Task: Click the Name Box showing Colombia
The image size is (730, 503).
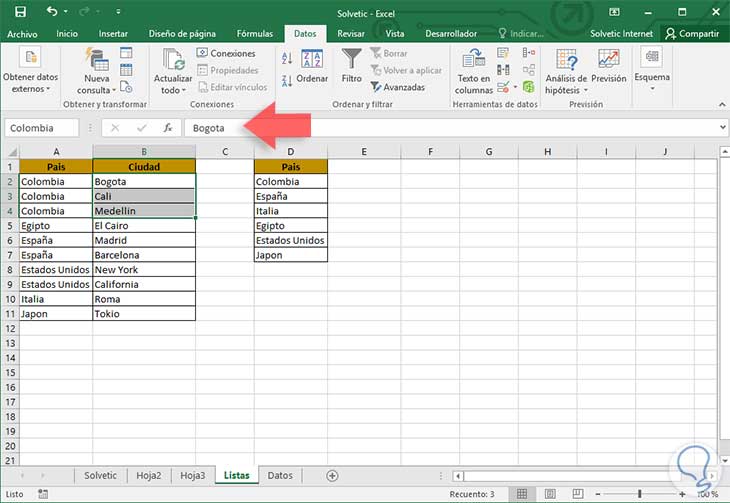Action: click(x=42, y=128)
